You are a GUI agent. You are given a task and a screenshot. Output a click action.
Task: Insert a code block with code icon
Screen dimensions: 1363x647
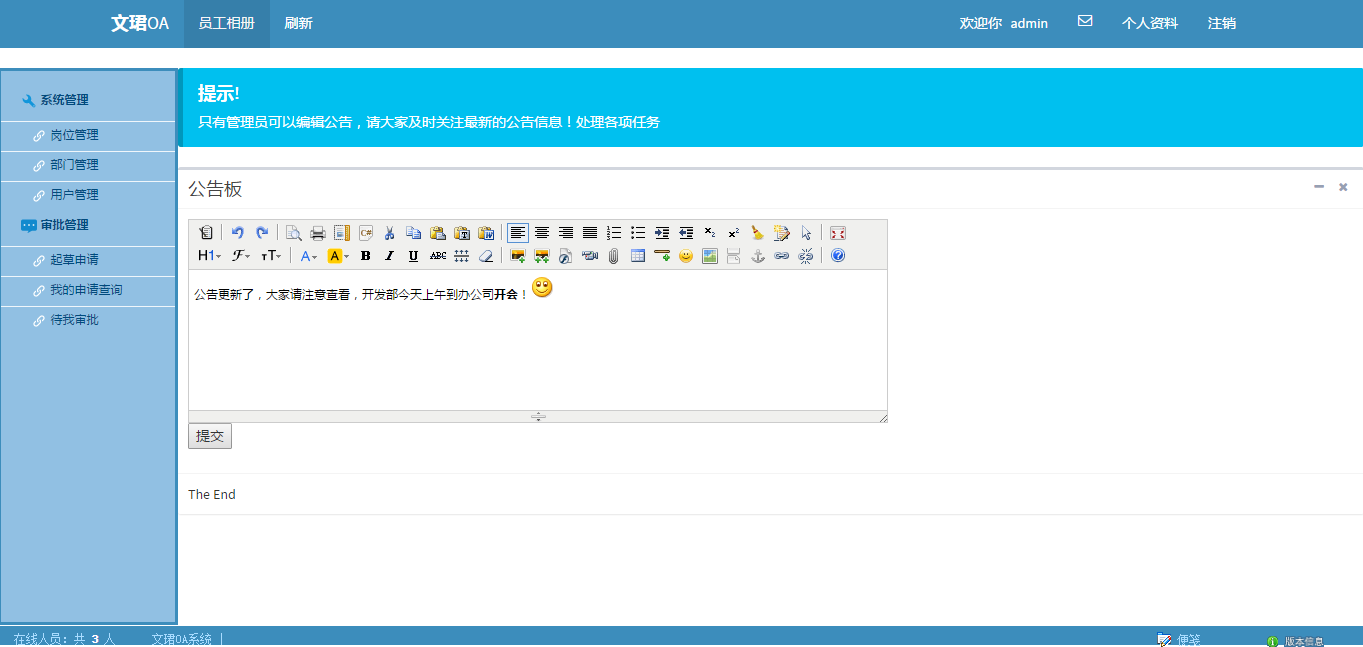[366, 233]
